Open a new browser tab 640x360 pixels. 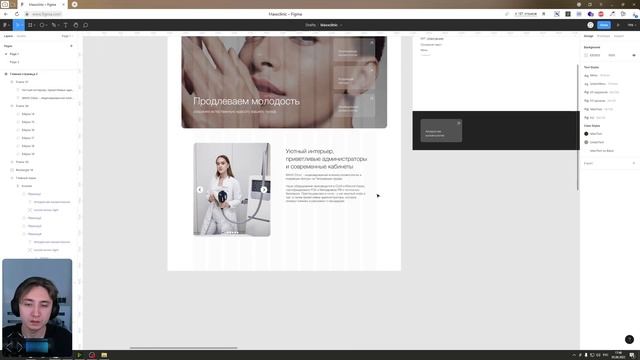[74, 4]
